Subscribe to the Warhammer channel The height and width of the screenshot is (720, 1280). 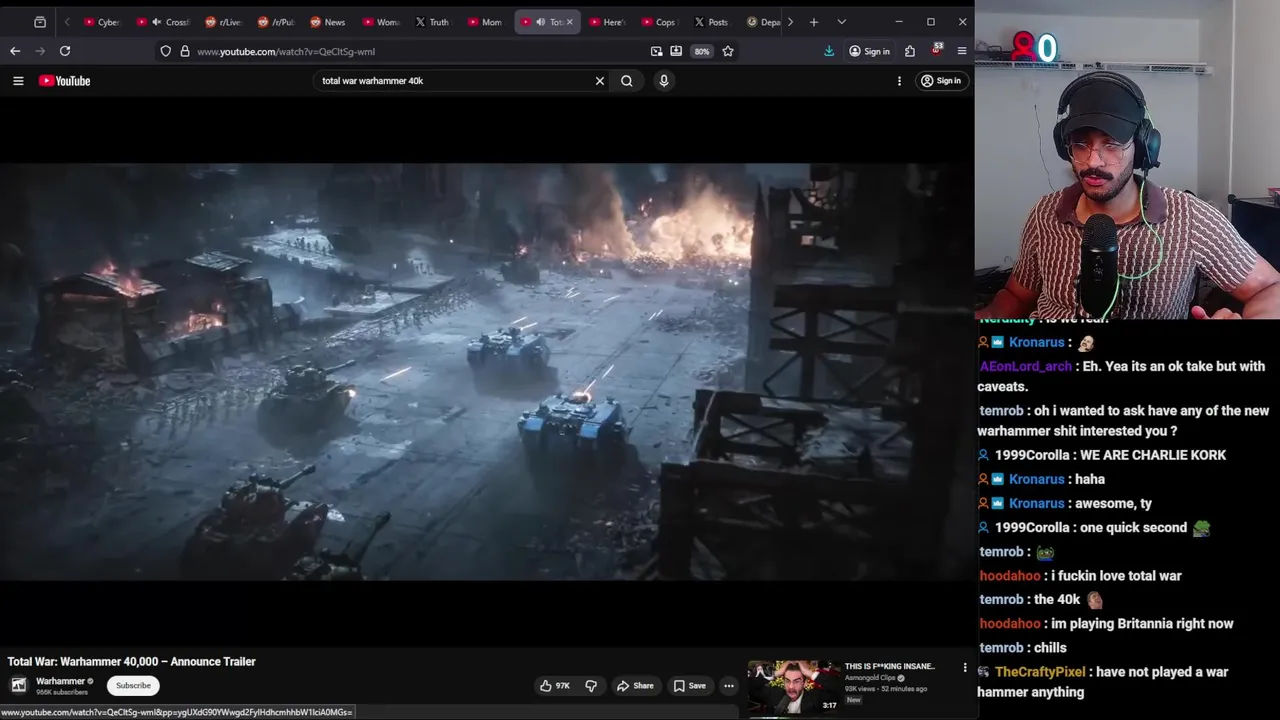133,686
